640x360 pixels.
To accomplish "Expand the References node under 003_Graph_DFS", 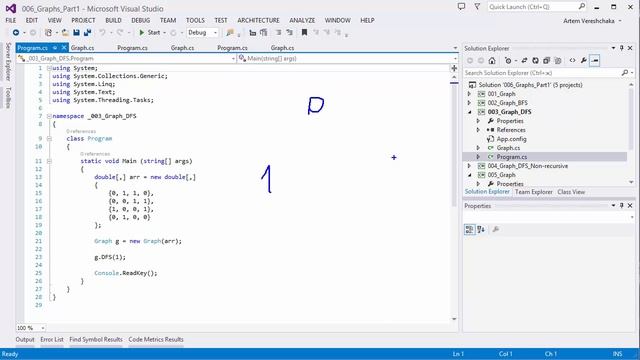I will point(478,130).
